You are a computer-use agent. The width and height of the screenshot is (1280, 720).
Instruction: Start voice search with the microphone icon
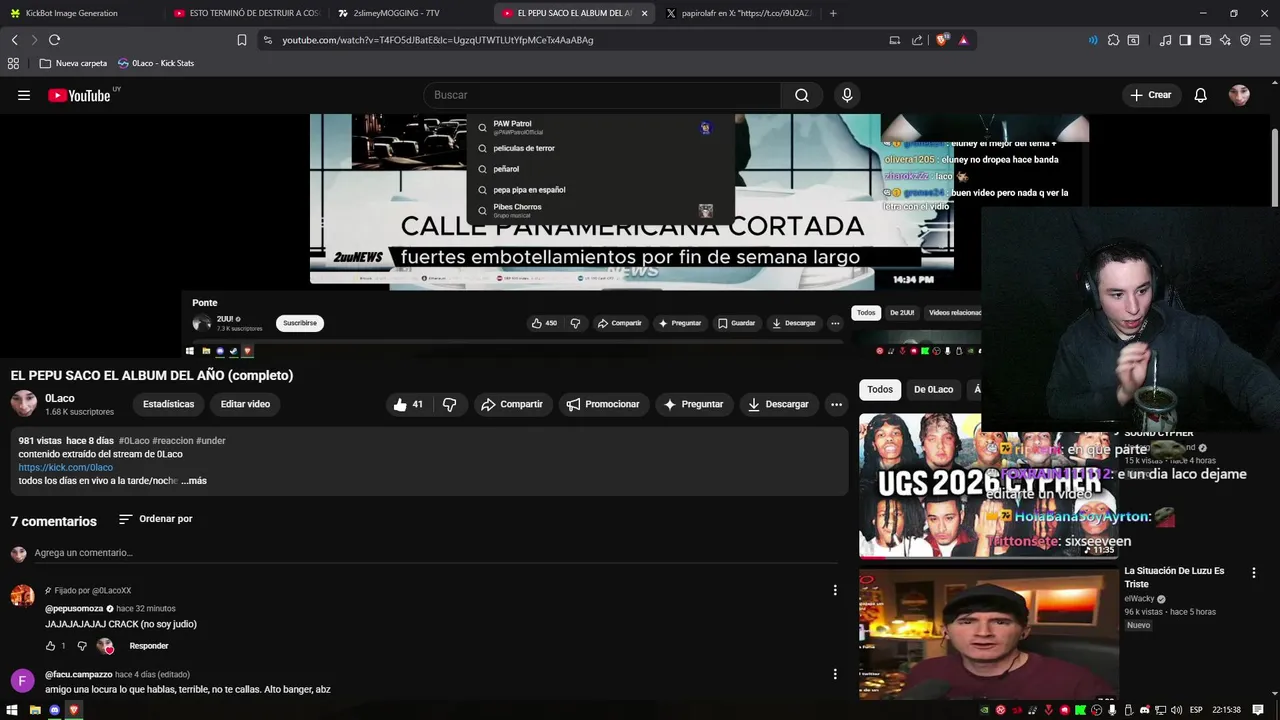click(847, 95)
